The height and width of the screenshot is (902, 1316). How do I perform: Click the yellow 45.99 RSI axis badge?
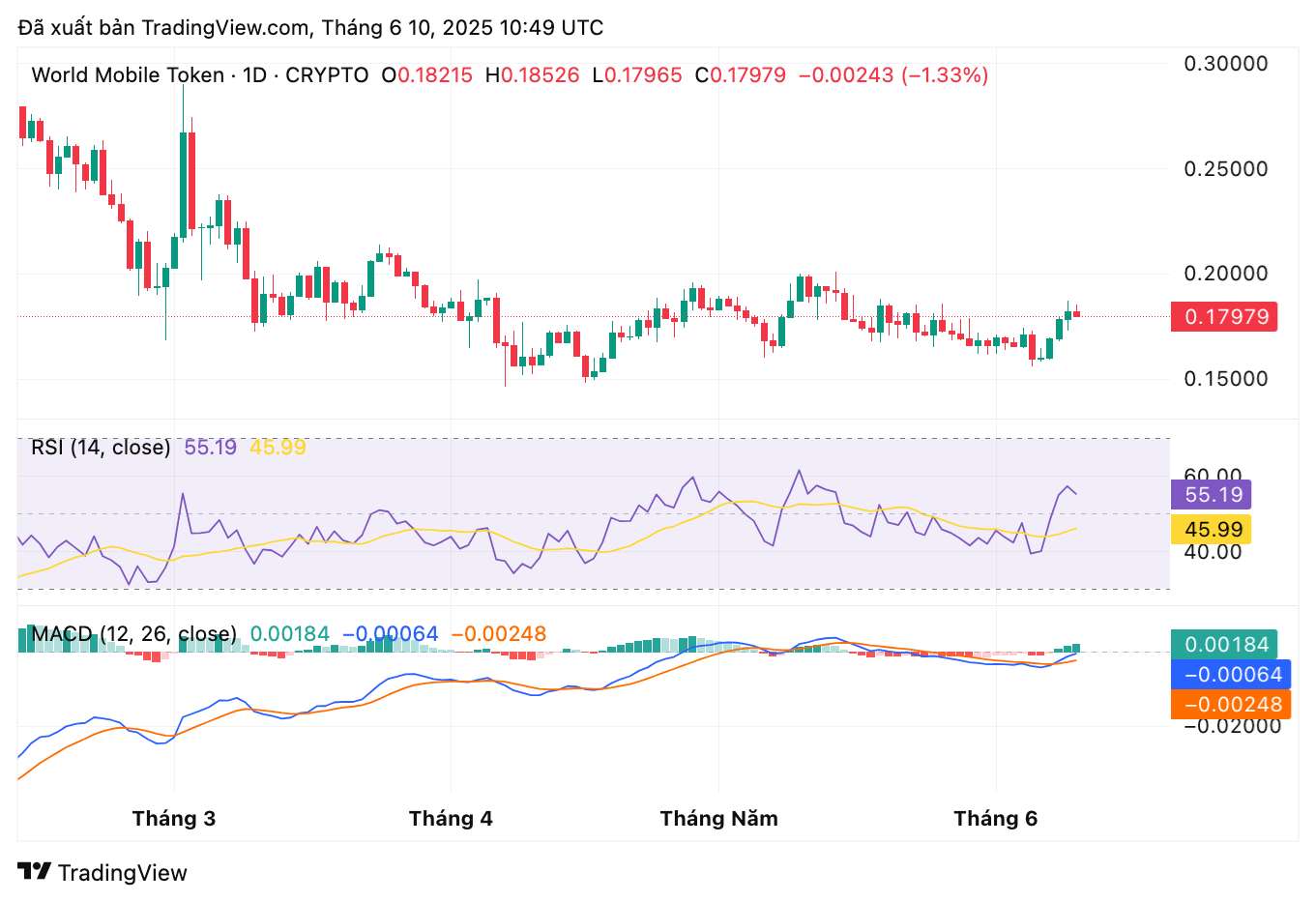tap(1212, 530)
